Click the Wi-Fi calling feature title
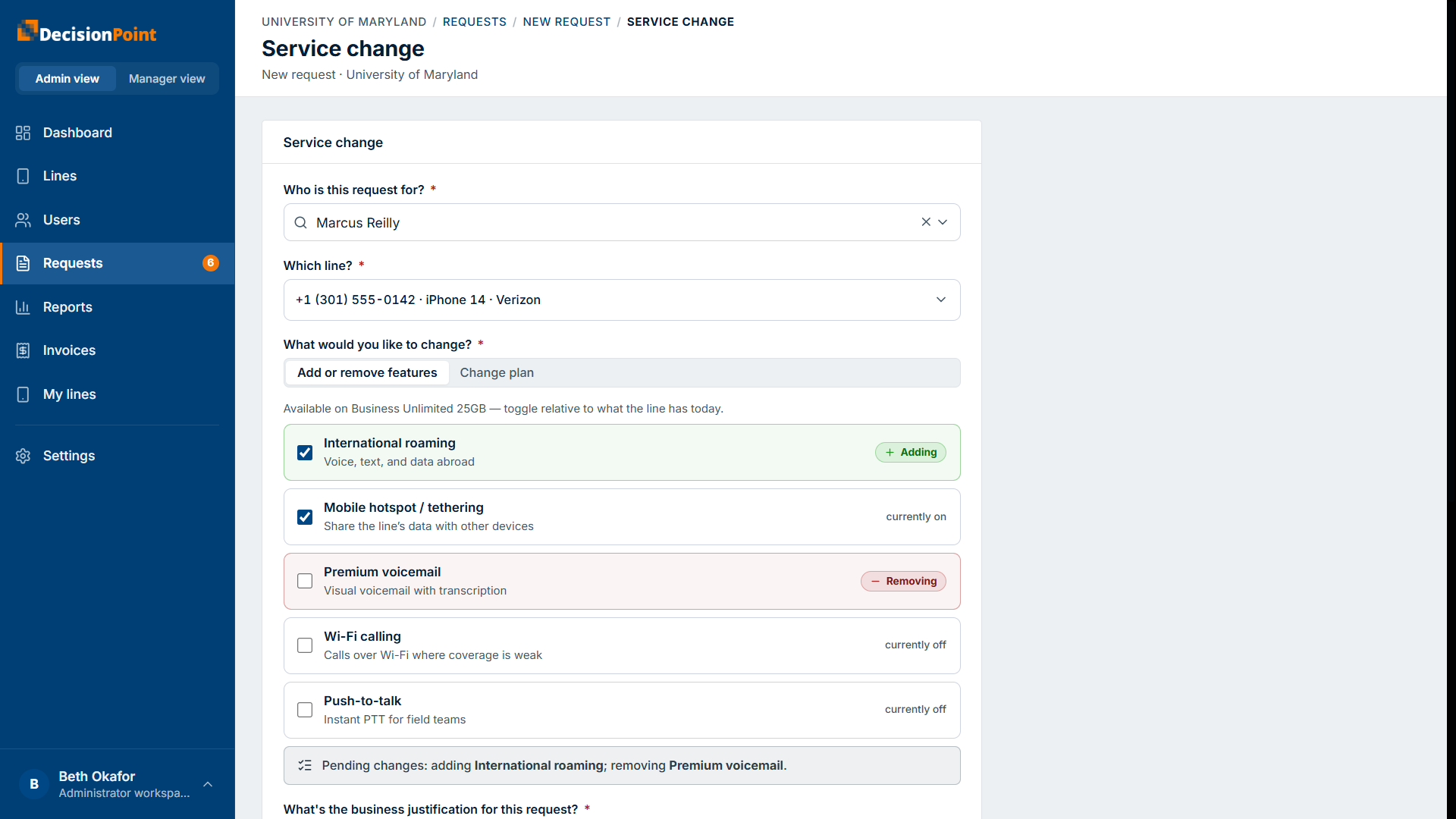 [x=362, y=636]
